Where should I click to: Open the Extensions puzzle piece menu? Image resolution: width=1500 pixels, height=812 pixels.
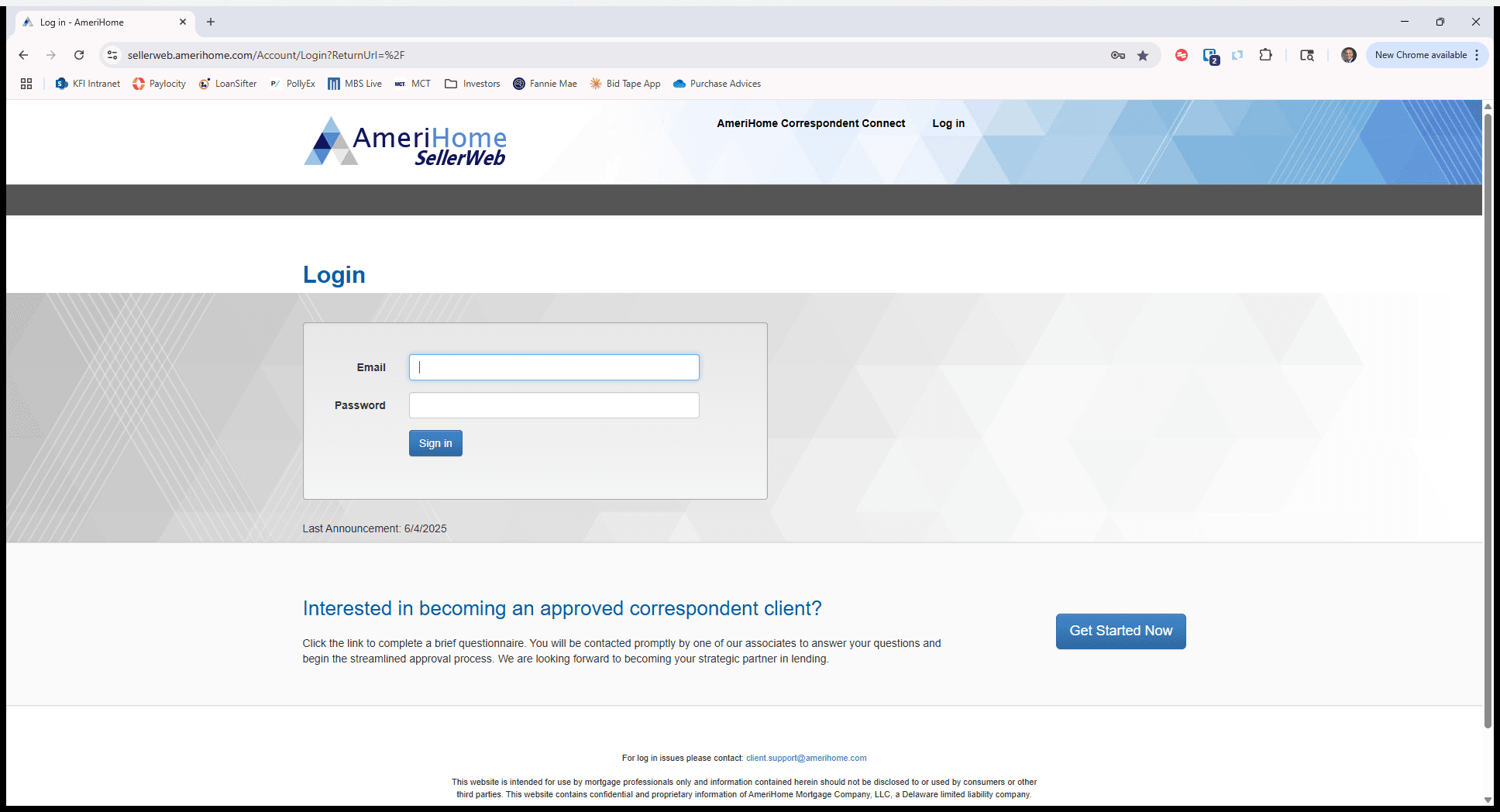click(x=1266, y=55)
